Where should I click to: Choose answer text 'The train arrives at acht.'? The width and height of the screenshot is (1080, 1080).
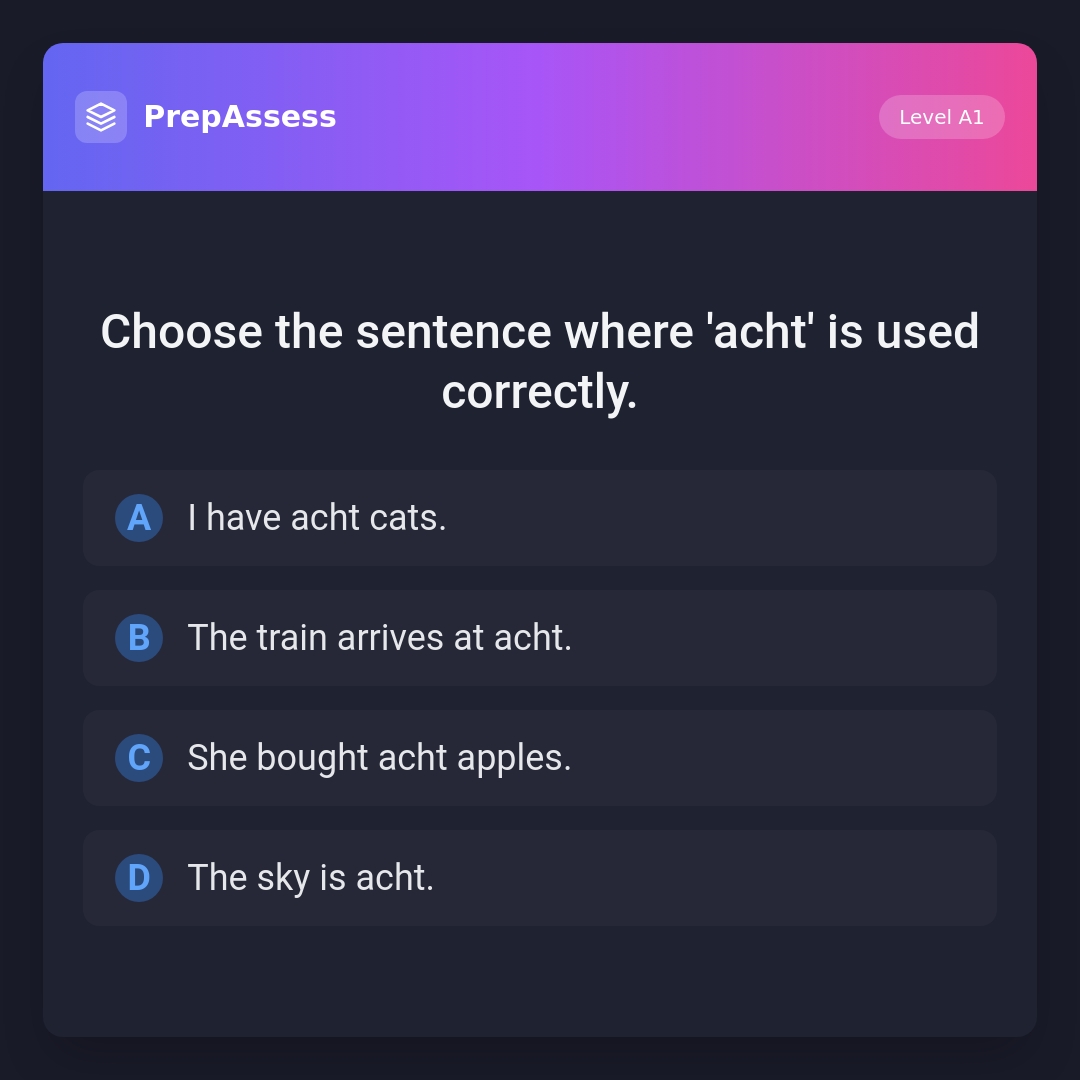click(x=380, y=638)
